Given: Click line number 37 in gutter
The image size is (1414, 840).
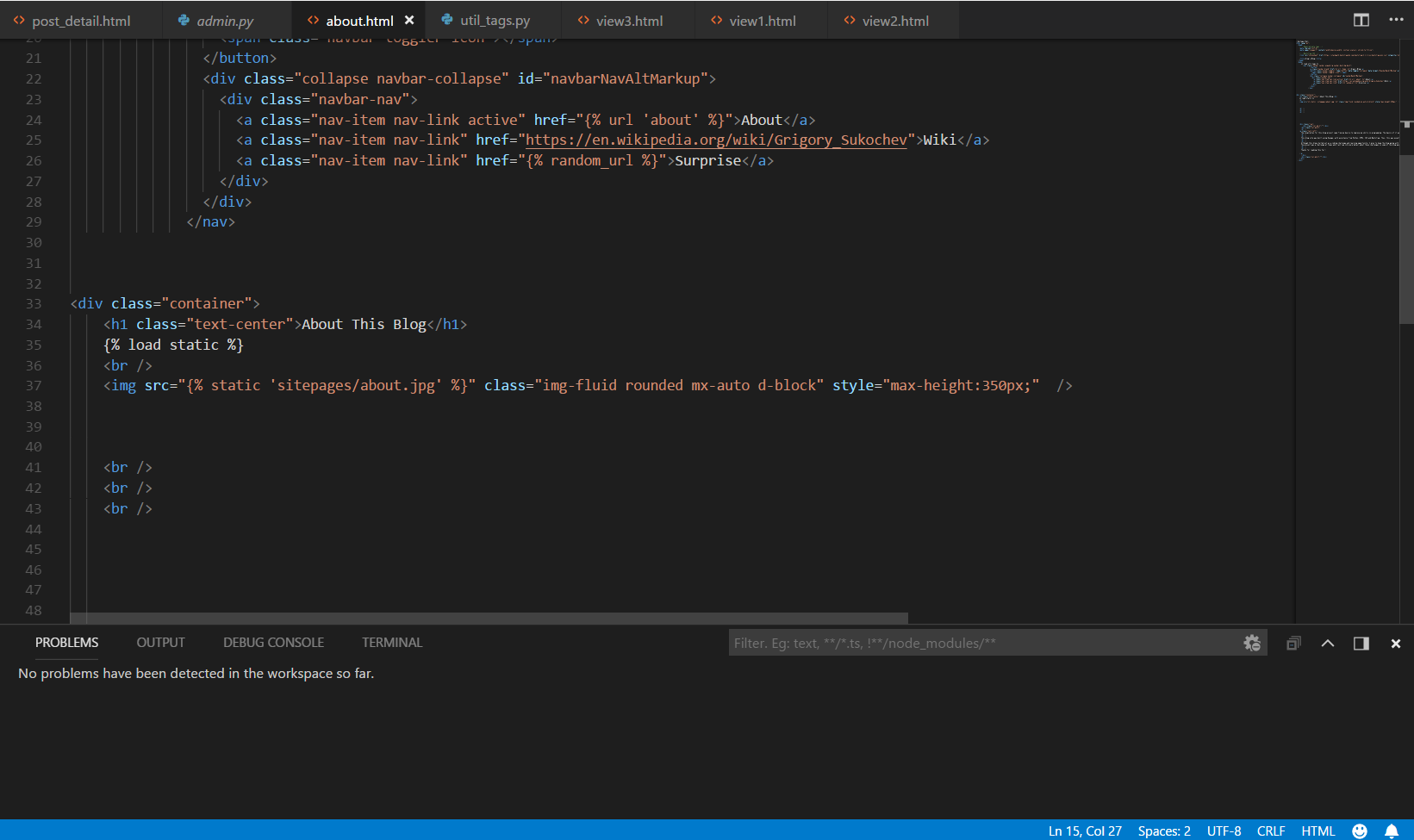Looking at the screenshot, I should [x=33, y=385].
